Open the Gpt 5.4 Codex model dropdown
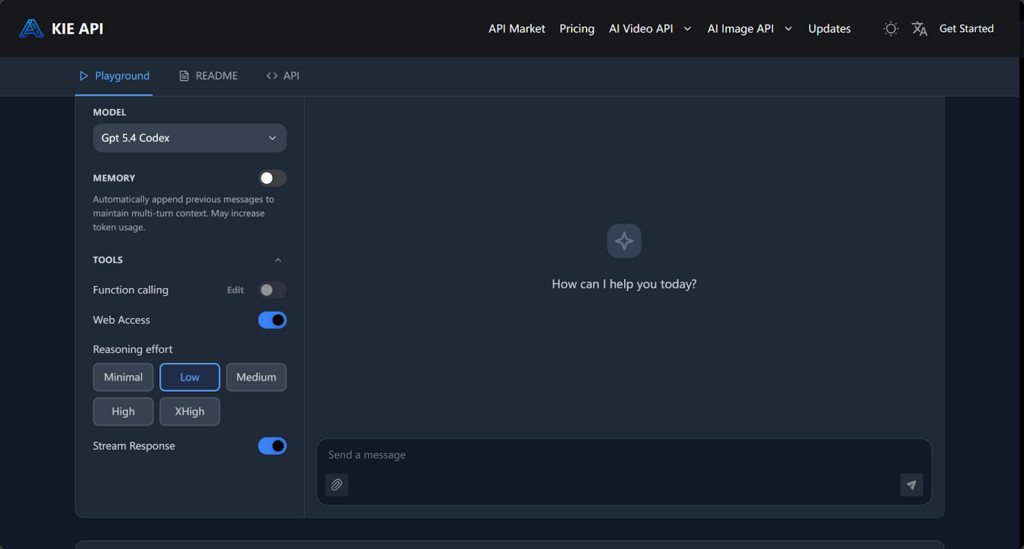The width and height of the screenshot is (1024, 549). click(x=189, y=138)
